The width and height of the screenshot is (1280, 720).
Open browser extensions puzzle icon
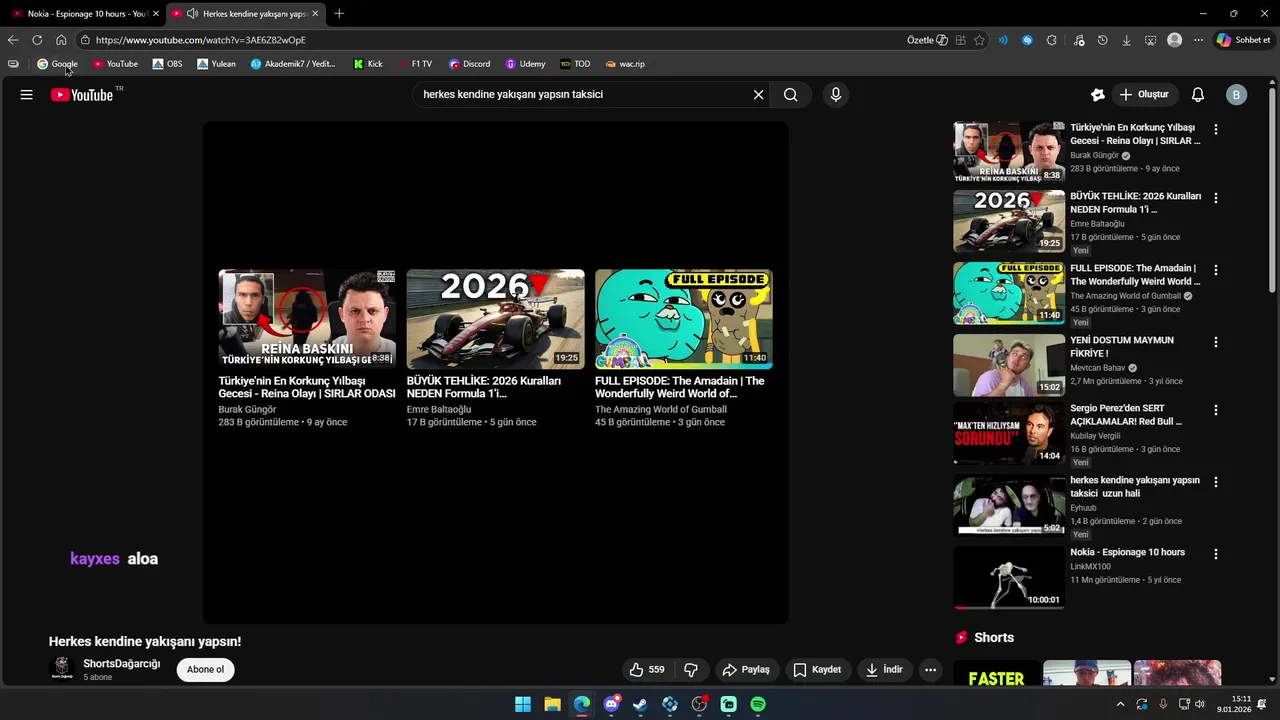pos(1051,40)
